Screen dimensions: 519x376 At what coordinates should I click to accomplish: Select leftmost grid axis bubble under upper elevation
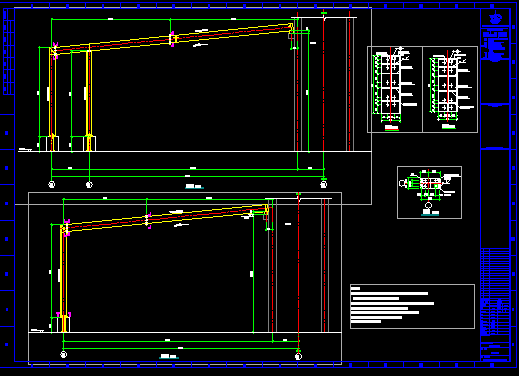click(x=52, y=184)
